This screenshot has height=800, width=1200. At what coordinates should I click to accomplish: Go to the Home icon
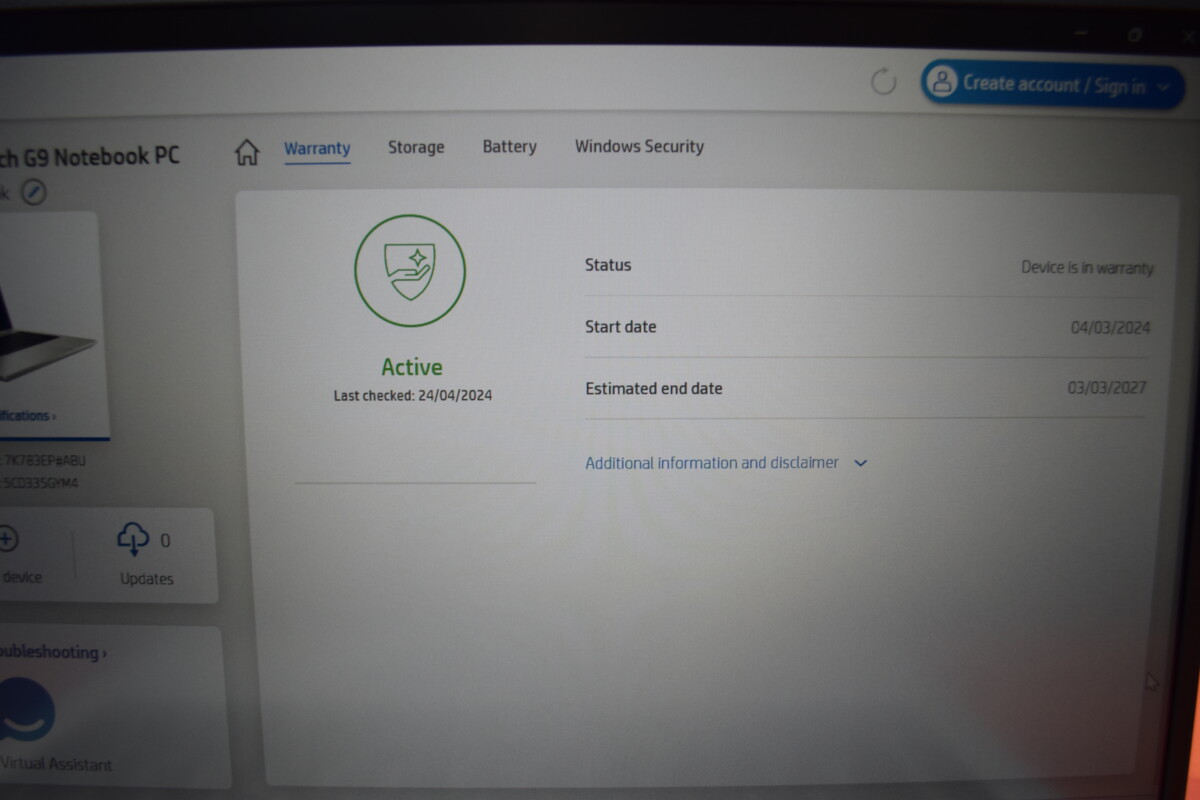coord(246,152)
